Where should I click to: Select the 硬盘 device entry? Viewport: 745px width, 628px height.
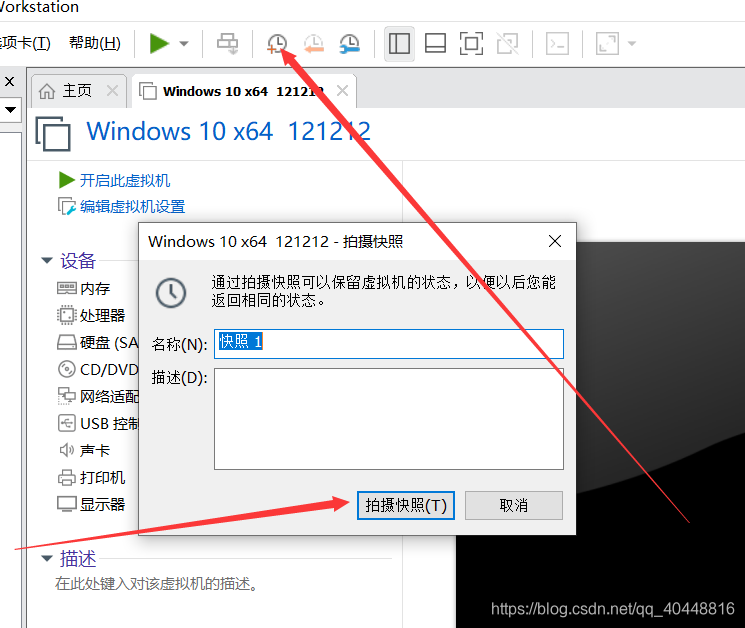[x=98, y=343]
